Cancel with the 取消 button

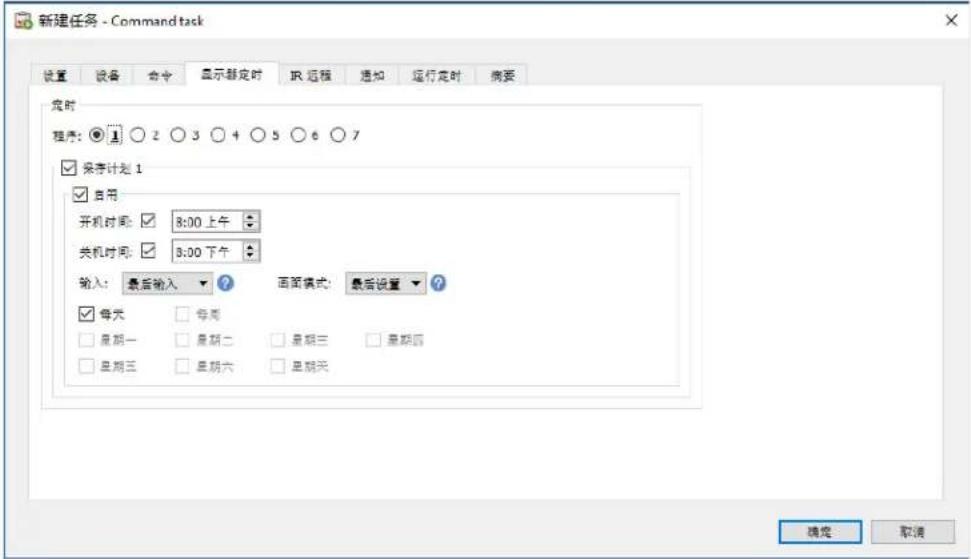coord(913,532)
